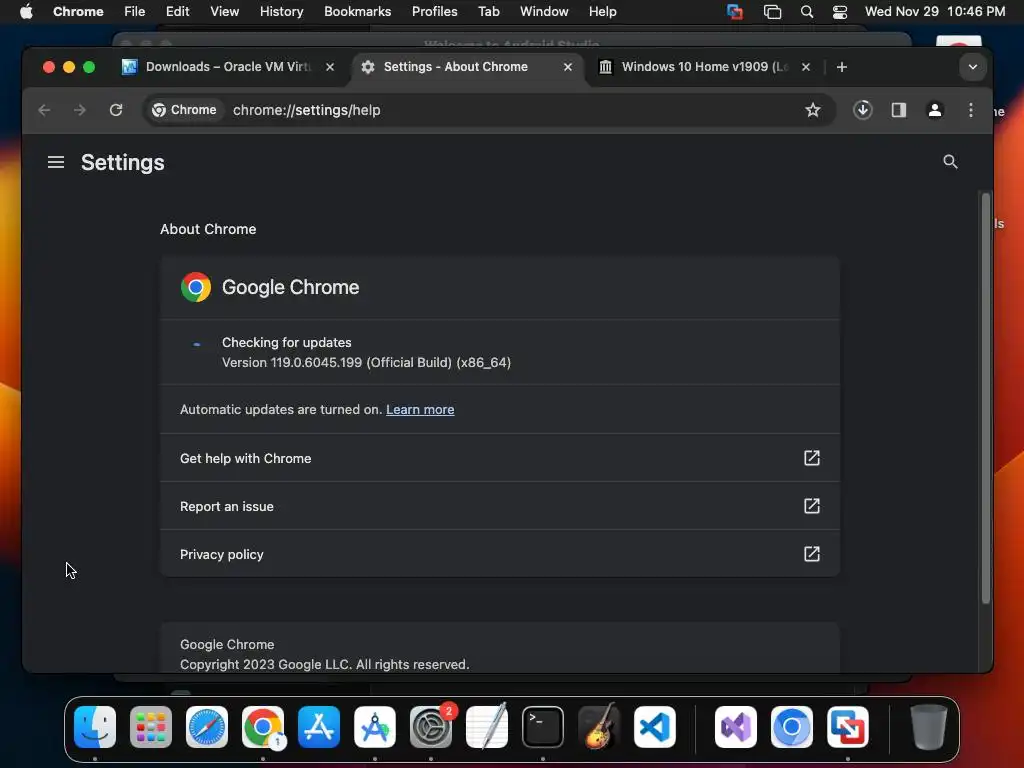Viewport: 1024px width, 768px height.
Task: Click the About Chrome heading
Action: (x=208, y=229)
